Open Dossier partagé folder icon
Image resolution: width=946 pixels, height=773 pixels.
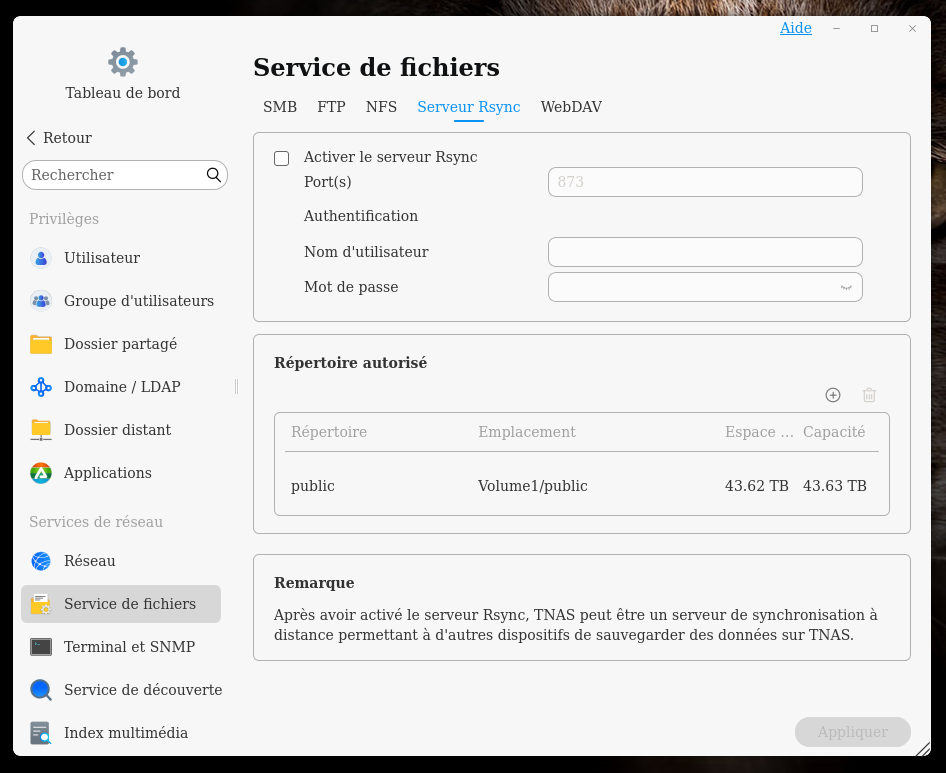tap(41, 344)
